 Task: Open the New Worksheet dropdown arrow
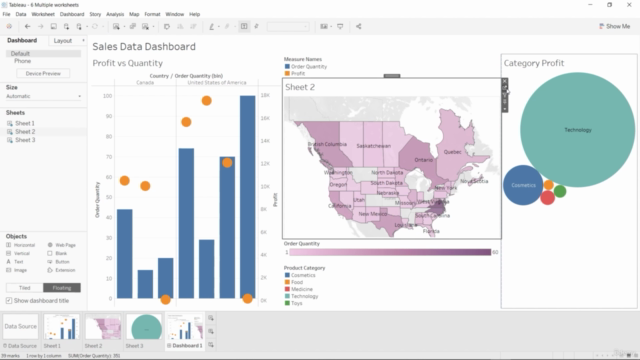[124, 27]
